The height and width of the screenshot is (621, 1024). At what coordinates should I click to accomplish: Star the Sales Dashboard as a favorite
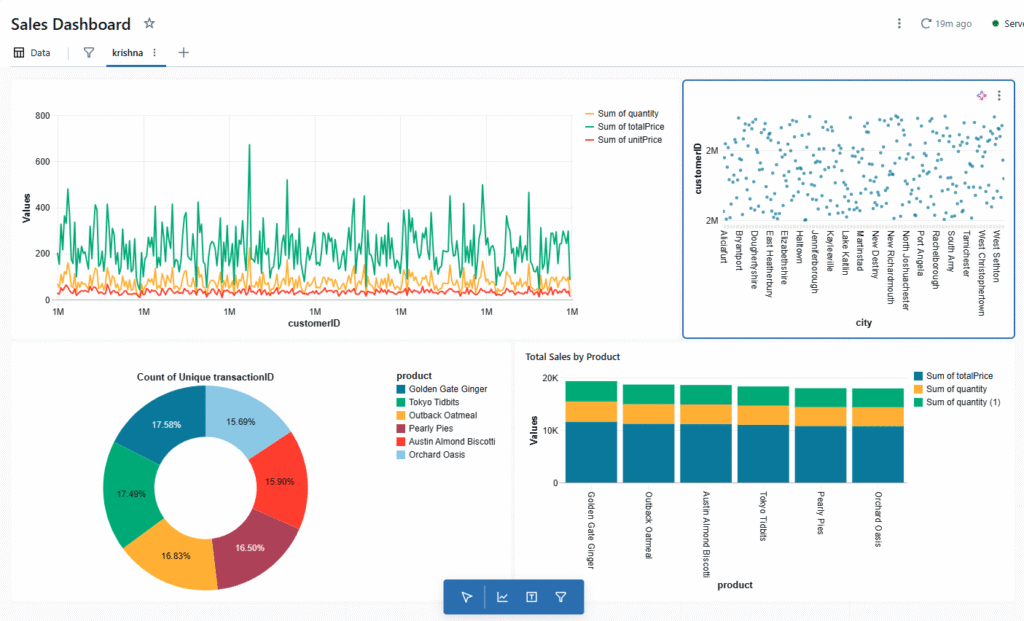(x=149, y=22)
